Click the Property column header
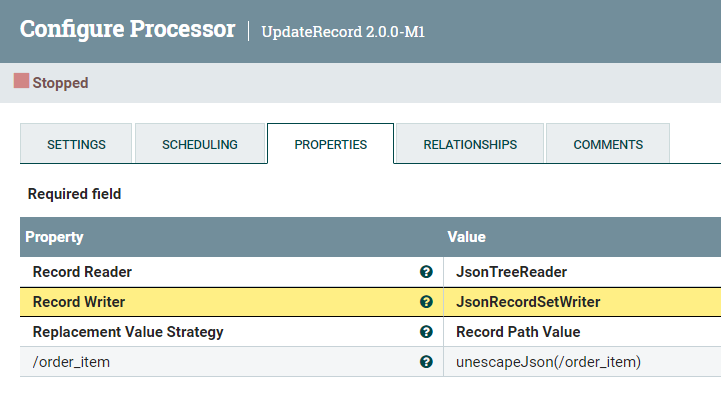This screenshot has width=721, height=416. coord(54,237)
